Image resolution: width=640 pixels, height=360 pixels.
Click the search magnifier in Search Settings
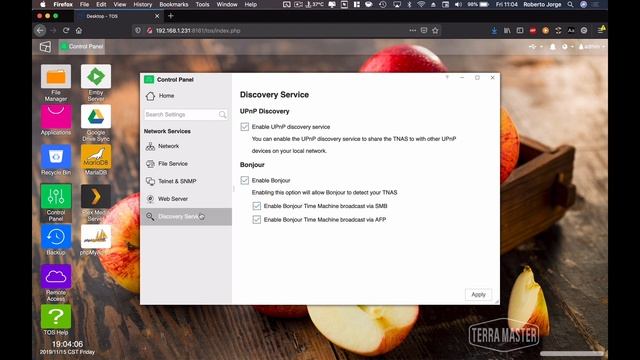222,115
